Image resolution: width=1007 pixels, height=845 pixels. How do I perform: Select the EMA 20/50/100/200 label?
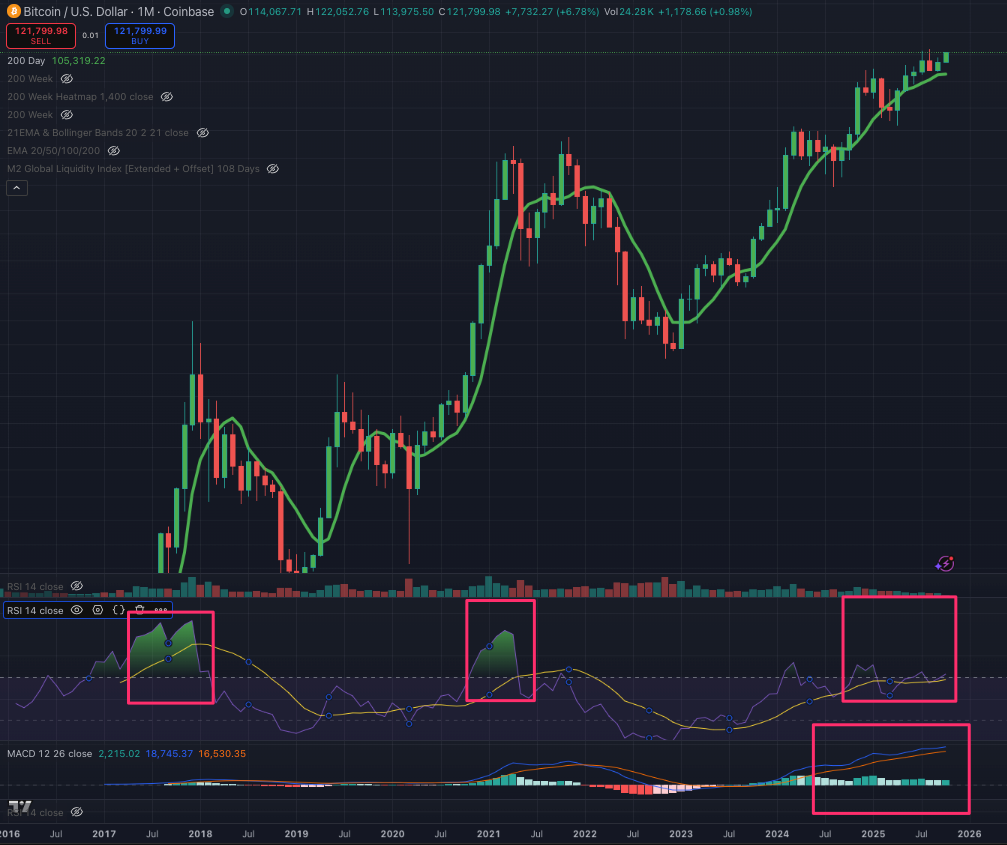click(53, 150)
